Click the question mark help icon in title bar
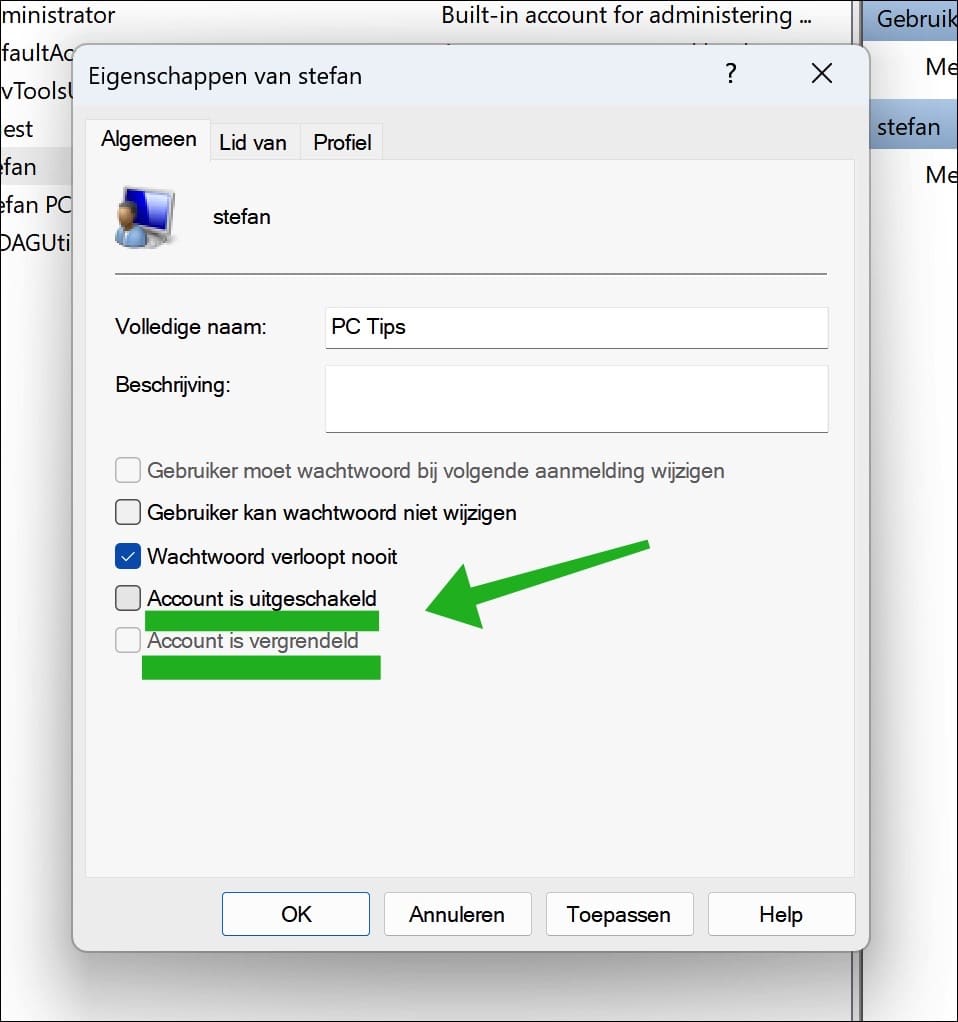Viewport: 958px width, 1022px height. pyautogui.click(x=731, y=73)
